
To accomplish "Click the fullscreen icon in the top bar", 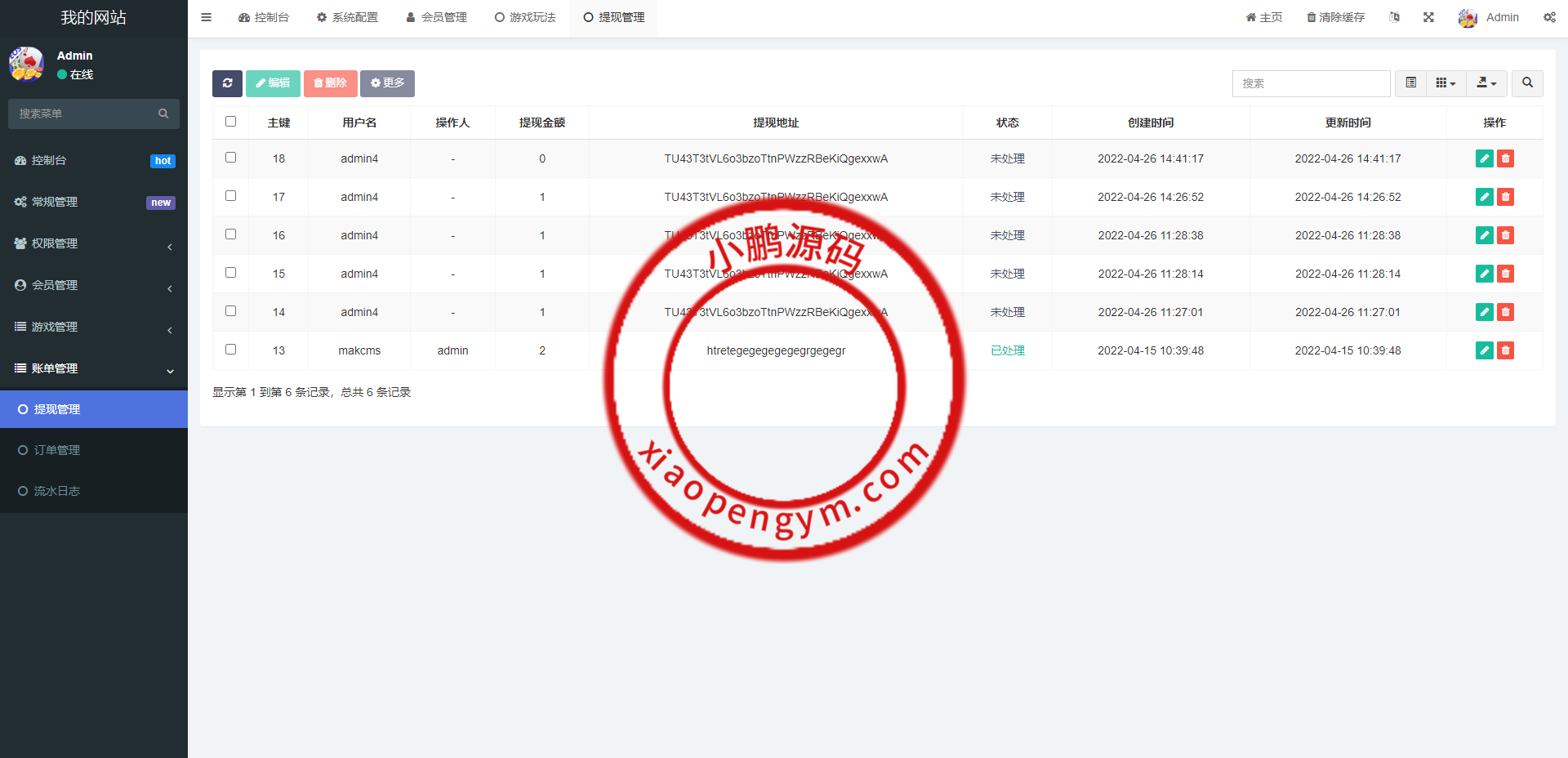I will (x=1428, y=17).
